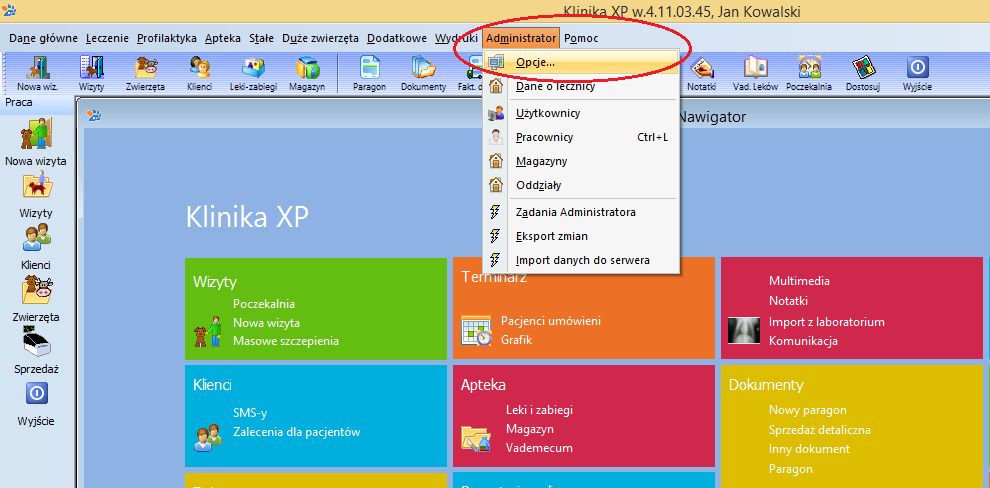Open Notatki link in red tile
This screenshot has height=488, width=990.
[x=788, y=301]
